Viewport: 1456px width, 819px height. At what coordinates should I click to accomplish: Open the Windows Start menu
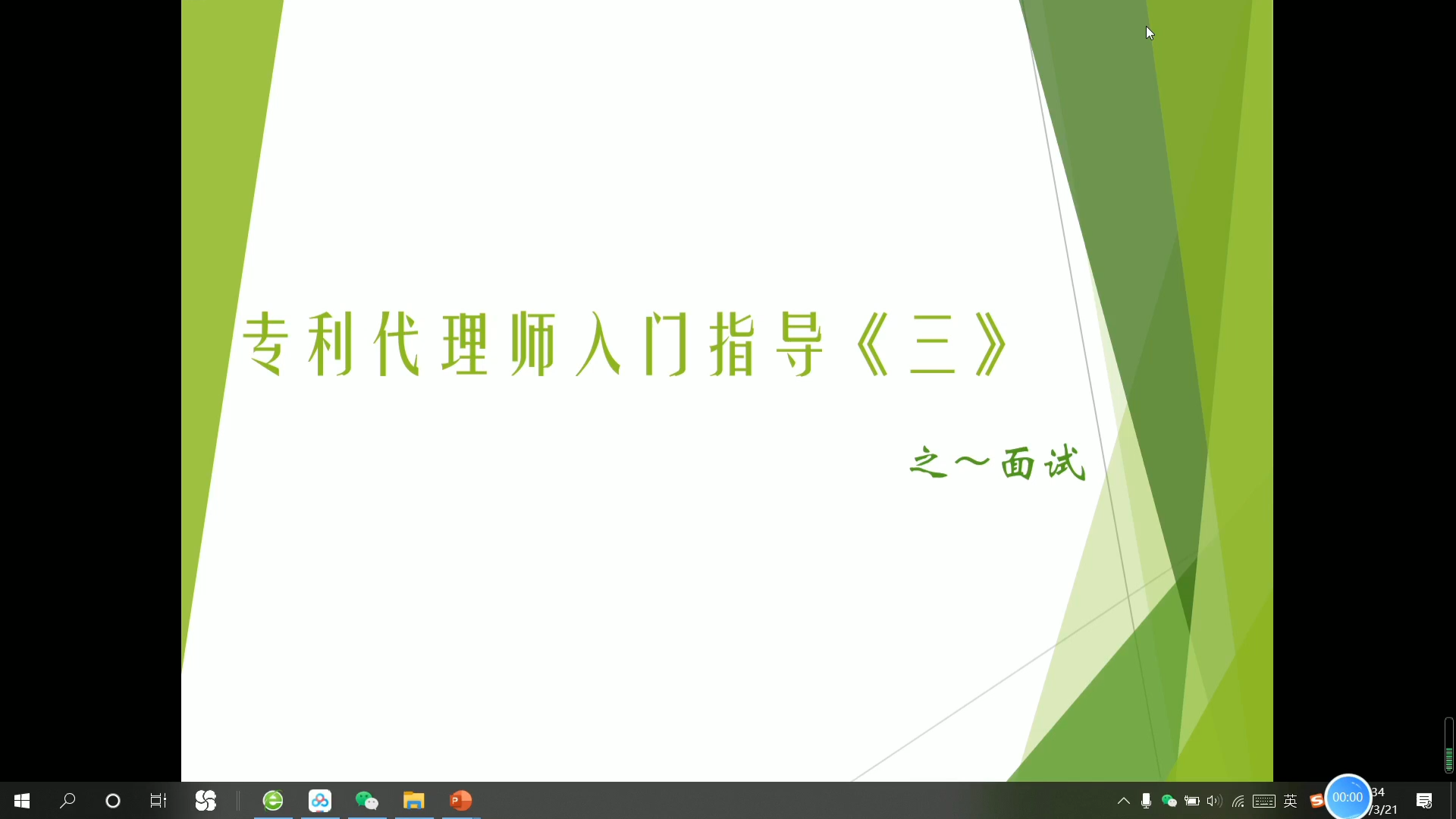pyautogui.click(x=22, y=800)
